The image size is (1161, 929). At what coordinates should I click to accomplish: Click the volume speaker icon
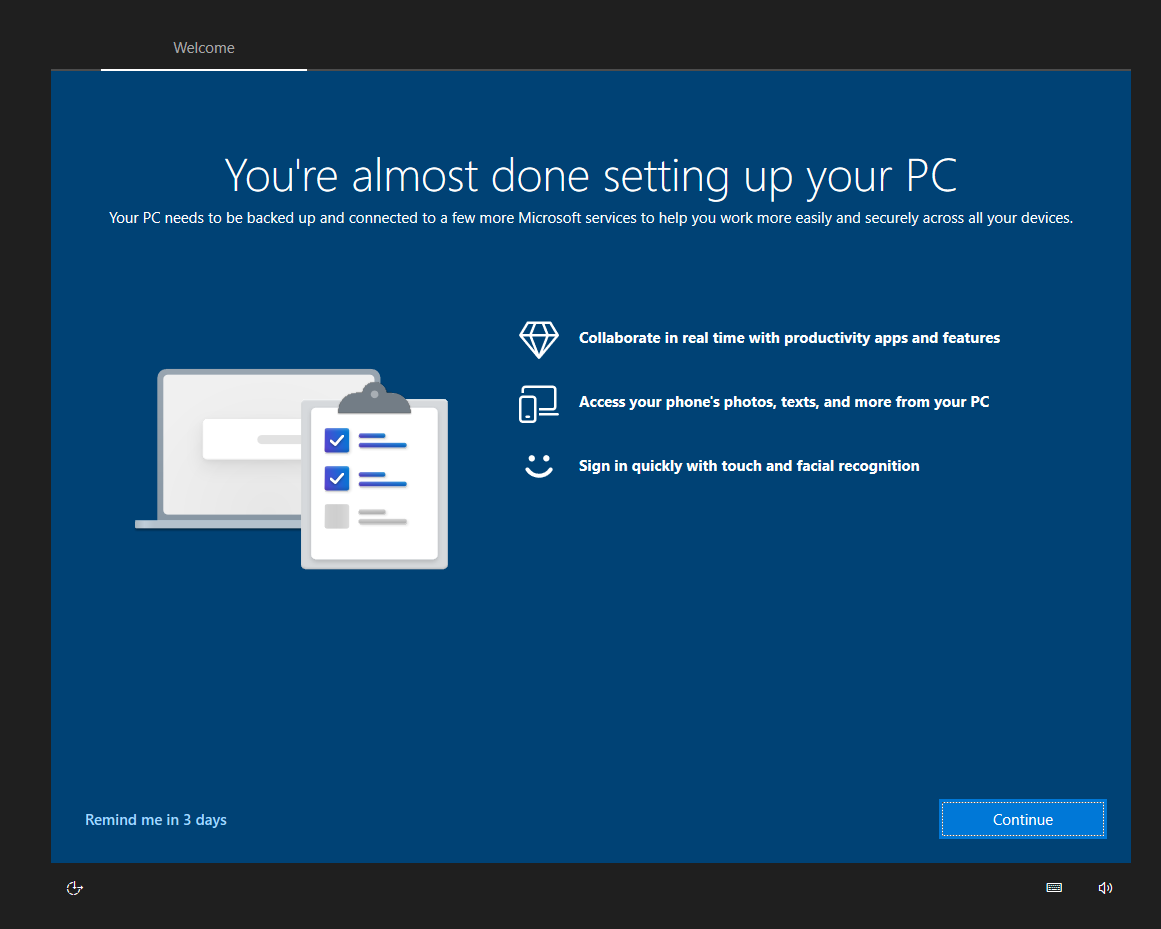1105,888
